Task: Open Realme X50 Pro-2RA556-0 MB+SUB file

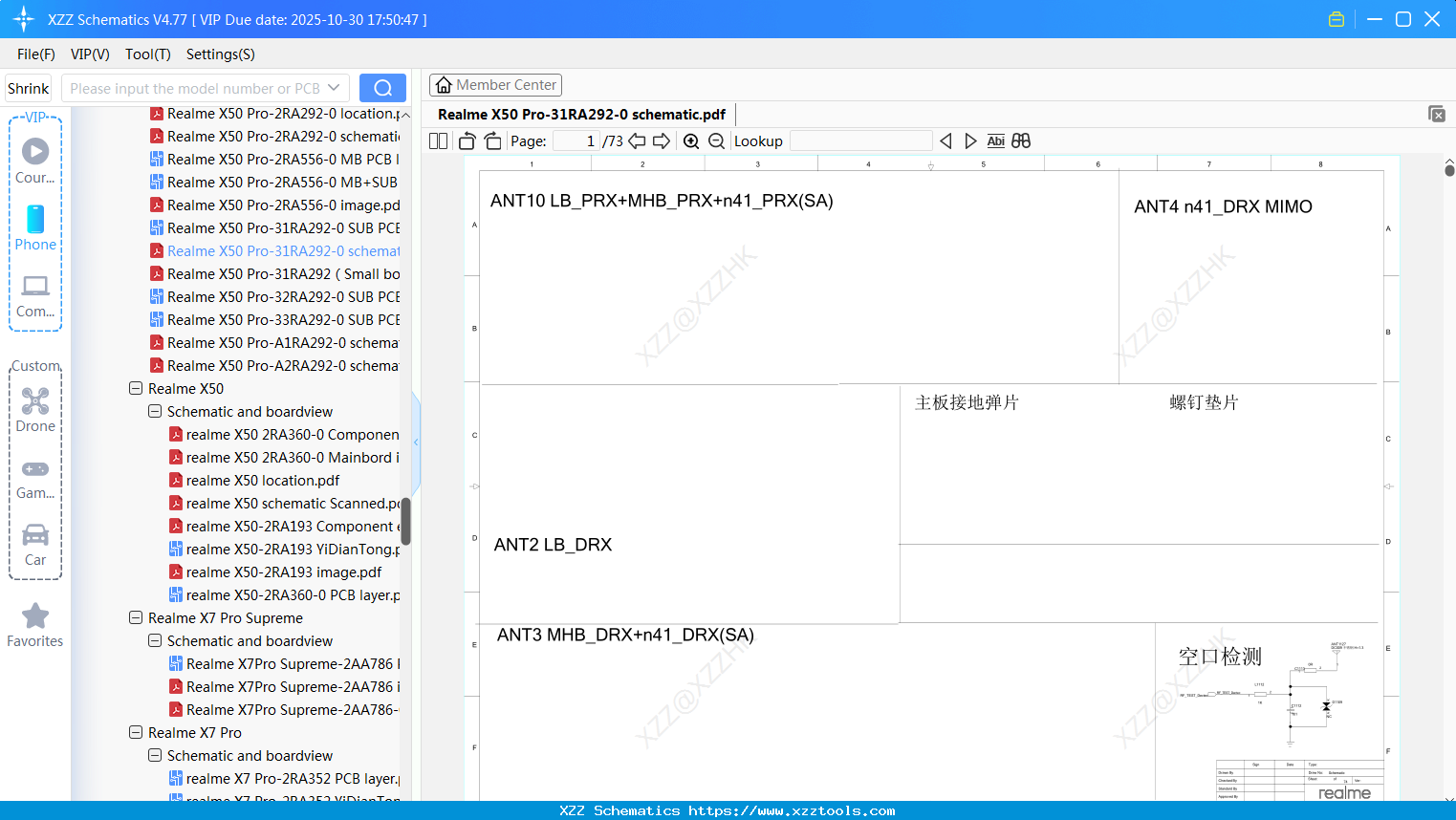Action: [x=274, y=183]
